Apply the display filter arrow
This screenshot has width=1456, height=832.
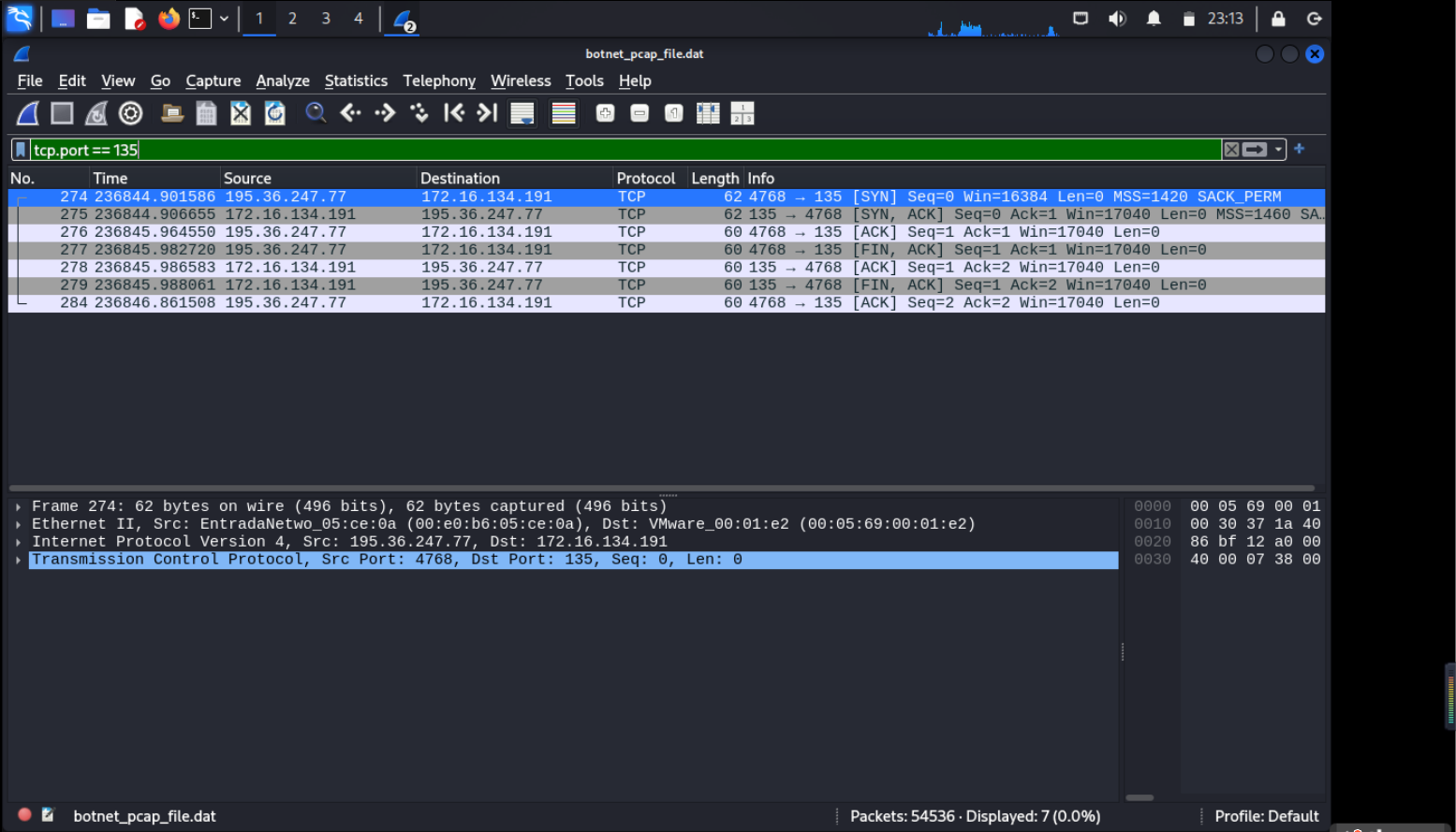1255,150
